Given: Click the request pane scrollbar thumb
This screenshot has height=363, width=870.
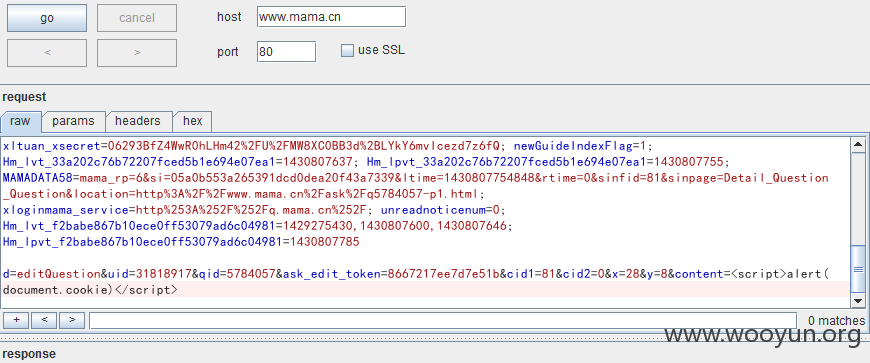Looking at the screenshot, I should tap(858, 270).
